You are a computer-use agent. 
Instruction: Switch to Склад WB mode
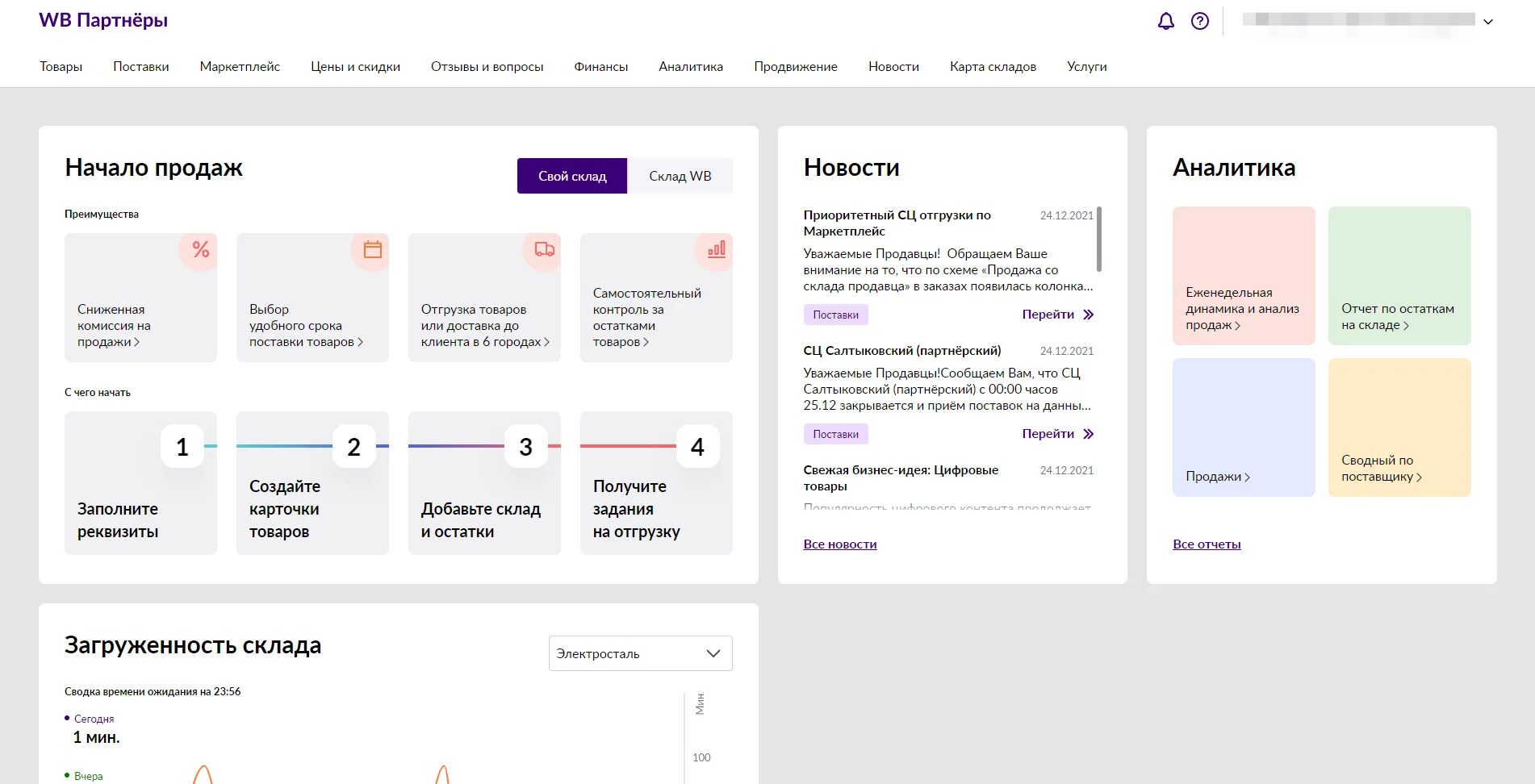[x=680, y=176]
